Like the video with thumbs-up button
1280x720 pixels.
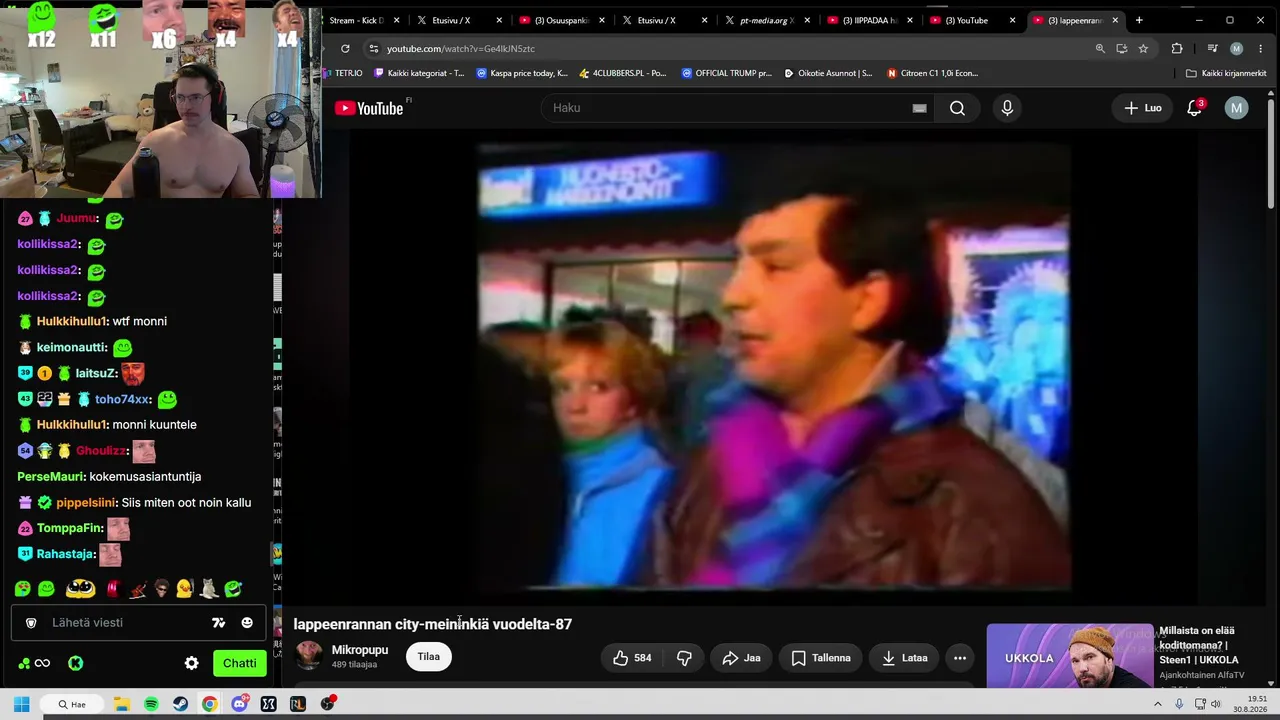point(632,658)
